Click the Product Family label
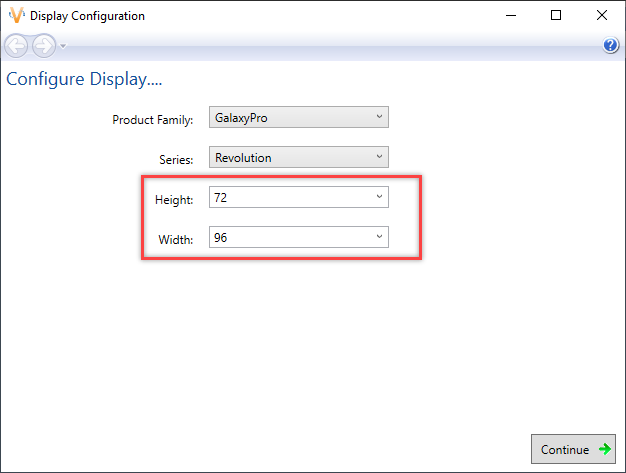The height and width of the screenshot is (473, 626). [x=152, y=120]
